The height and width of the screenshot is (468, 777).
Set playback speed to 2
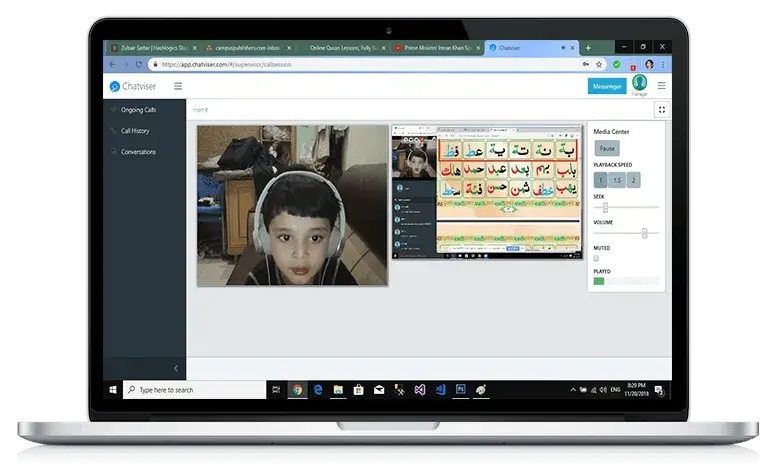pos(632,180)
